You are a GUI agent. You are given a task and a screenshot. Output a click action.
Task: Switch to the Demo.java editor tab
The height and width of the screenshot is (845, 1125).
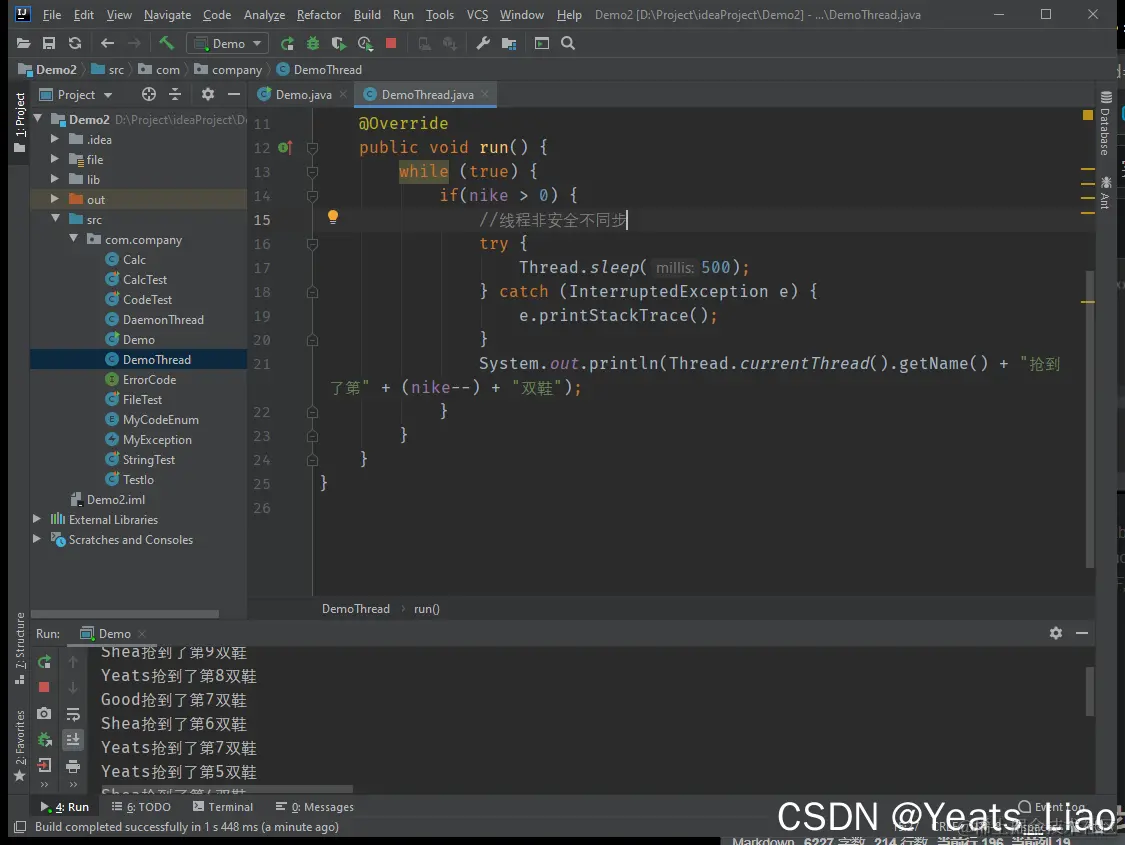pos(303,95)
